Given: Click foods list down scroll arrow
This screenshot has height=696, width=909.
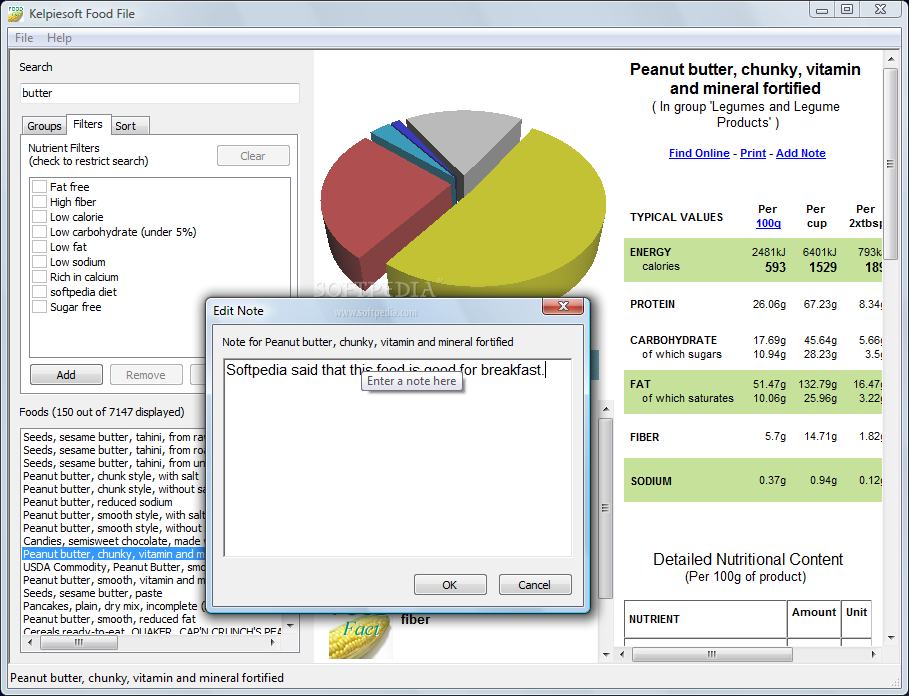Looking at the screenshot, I should click(290, 626).
